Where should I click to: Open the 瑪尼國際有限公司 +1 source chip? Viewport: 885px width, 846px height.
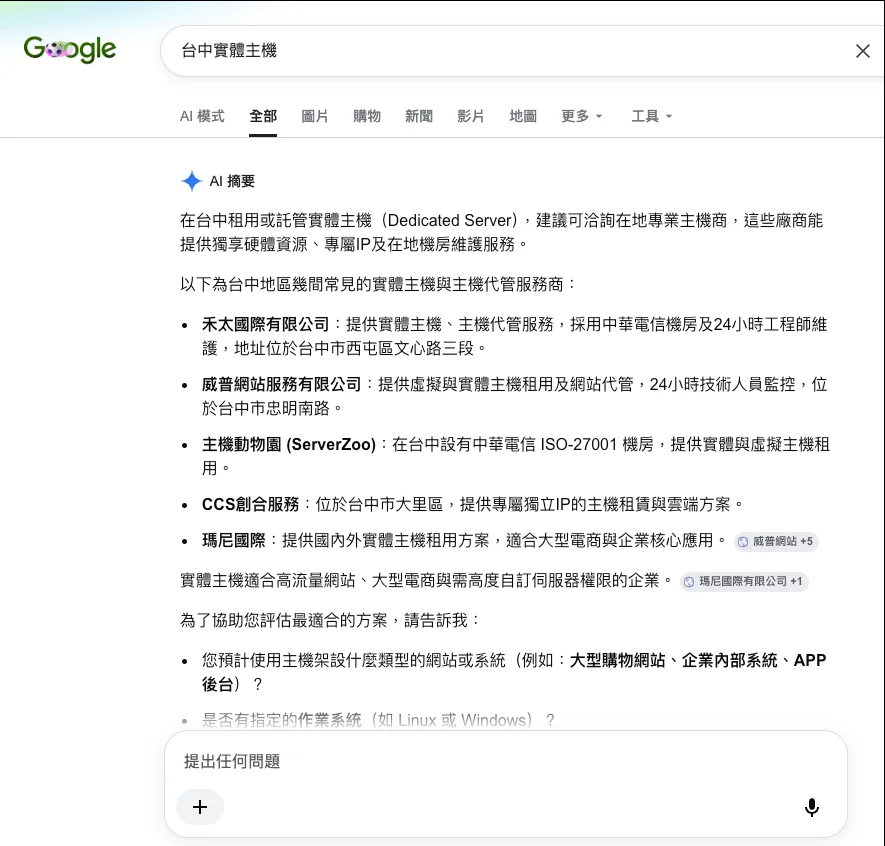pyautogui.click(x=744, y=581)
